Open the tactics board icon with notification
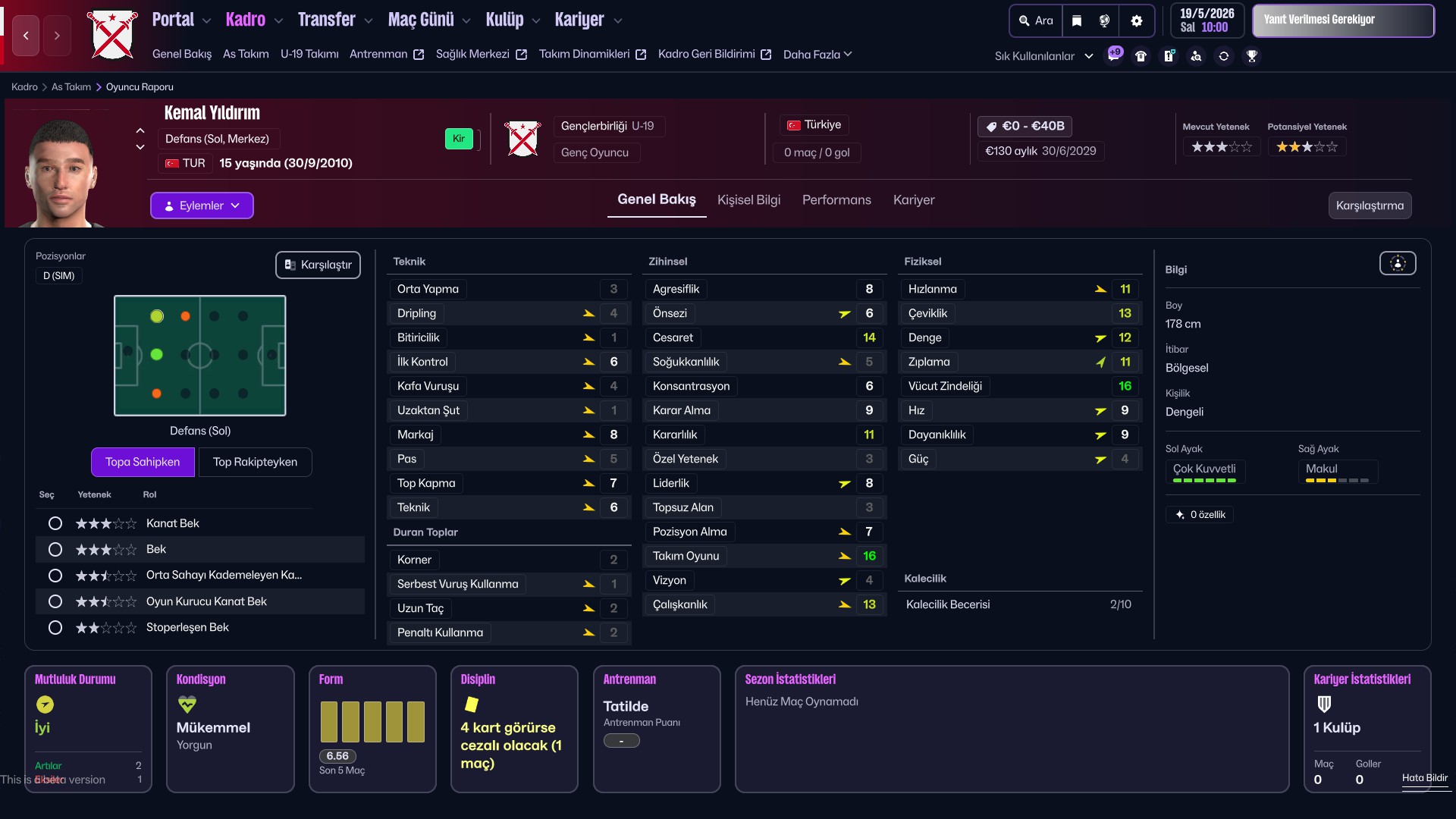This screenshot has width=1456, height=819. pyautogui.click(x=1169, y=55)
